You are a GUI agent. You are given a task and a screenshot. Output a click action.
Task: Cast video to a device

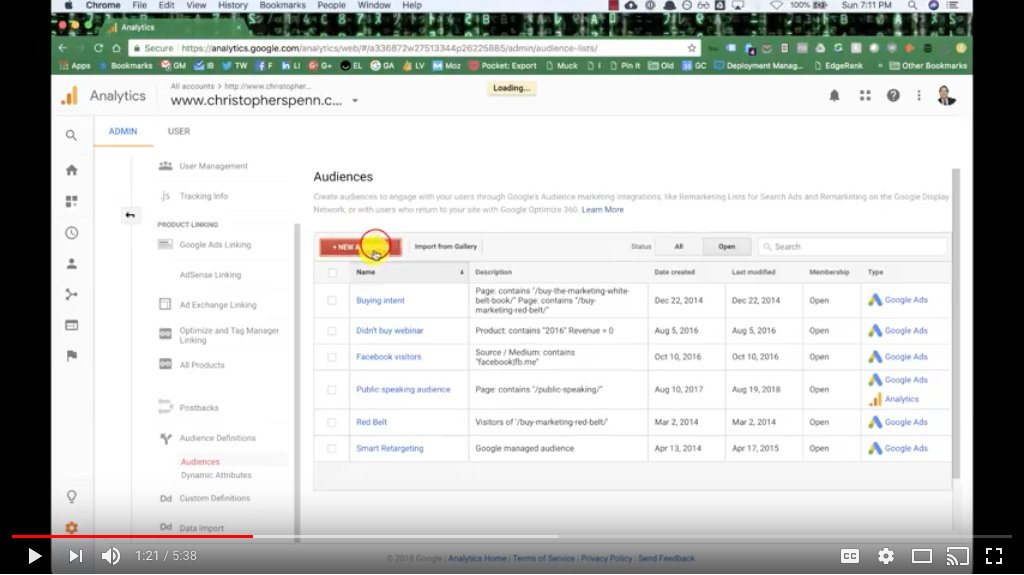pos(957,556)
